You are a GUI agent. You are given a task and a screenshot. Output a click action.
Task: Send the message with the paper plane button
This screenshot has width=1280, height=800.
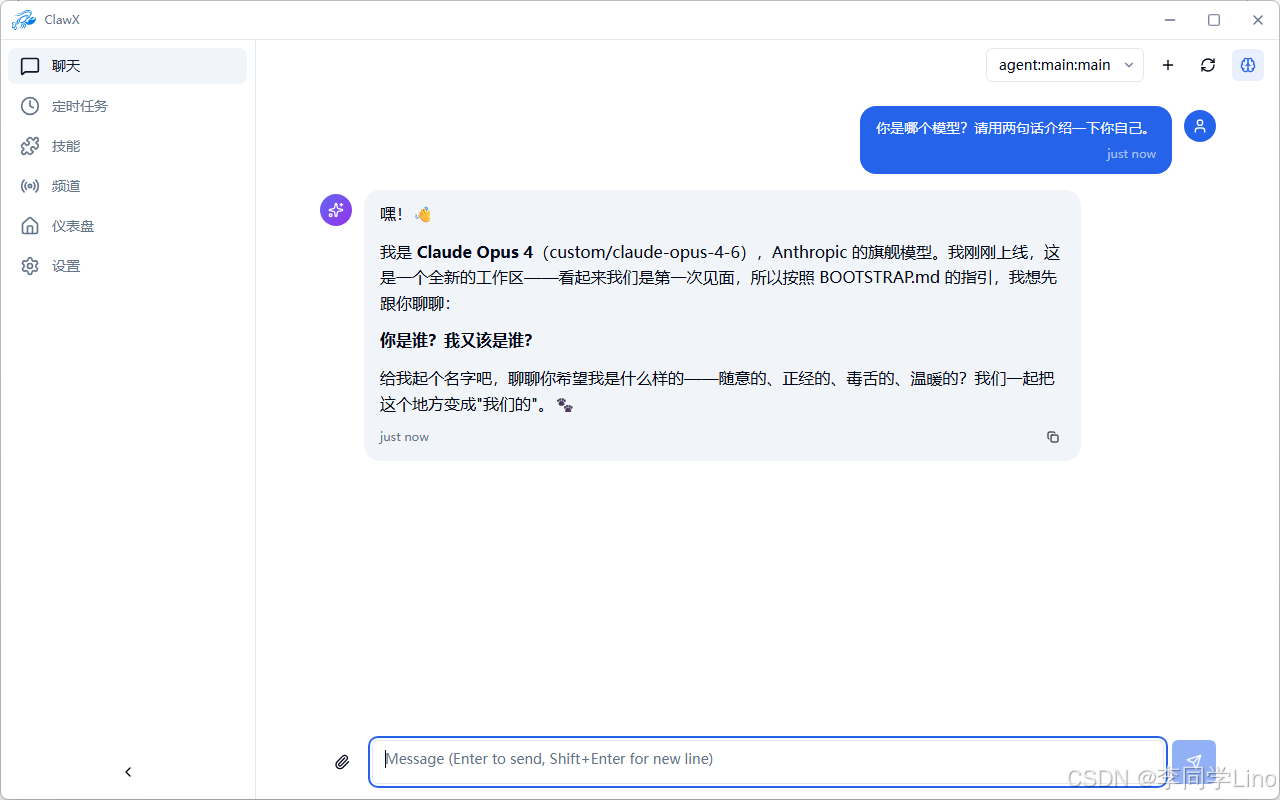coord(1194,761)
